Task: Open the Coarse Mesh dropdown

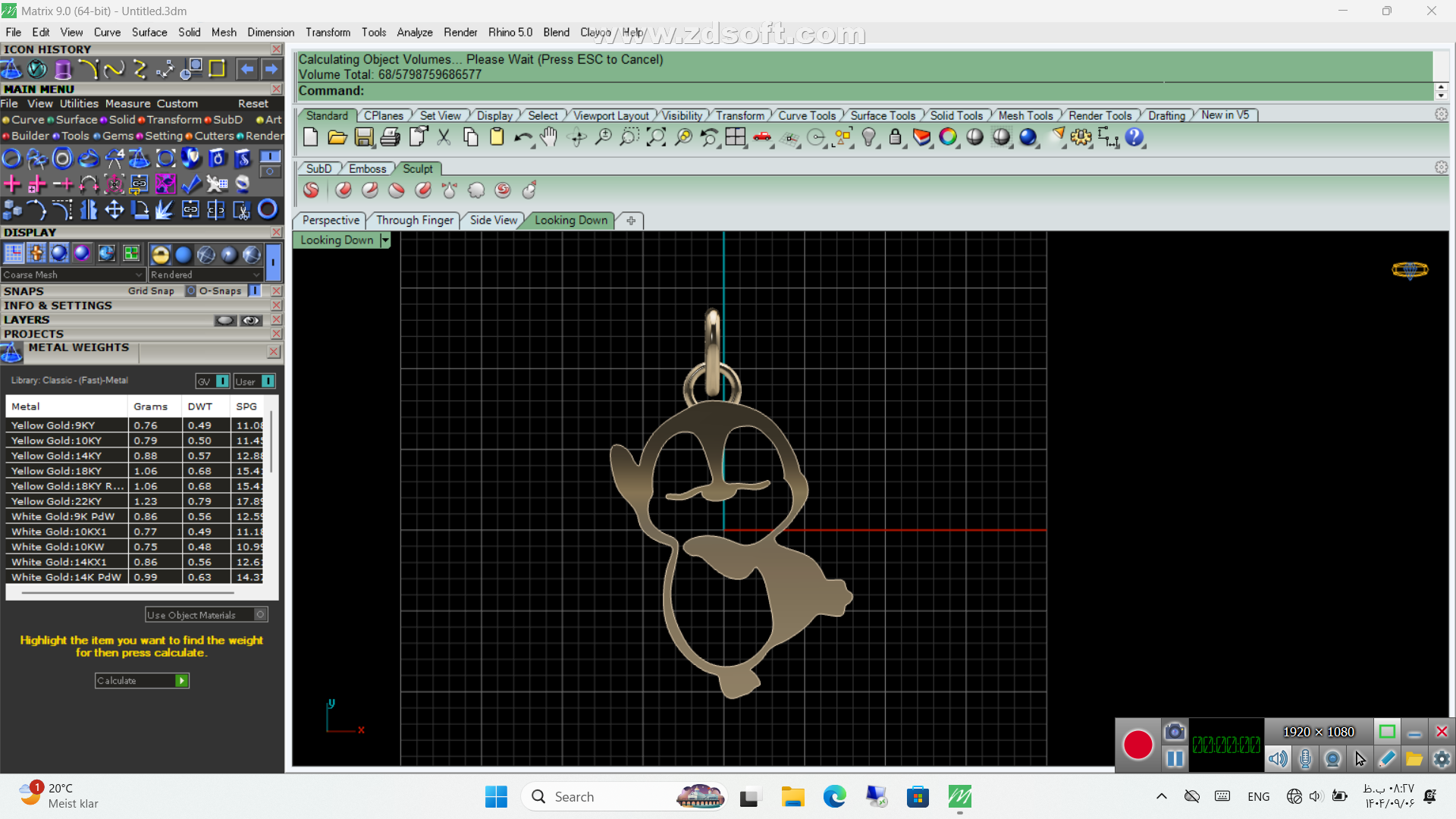Action: [139, 275]
